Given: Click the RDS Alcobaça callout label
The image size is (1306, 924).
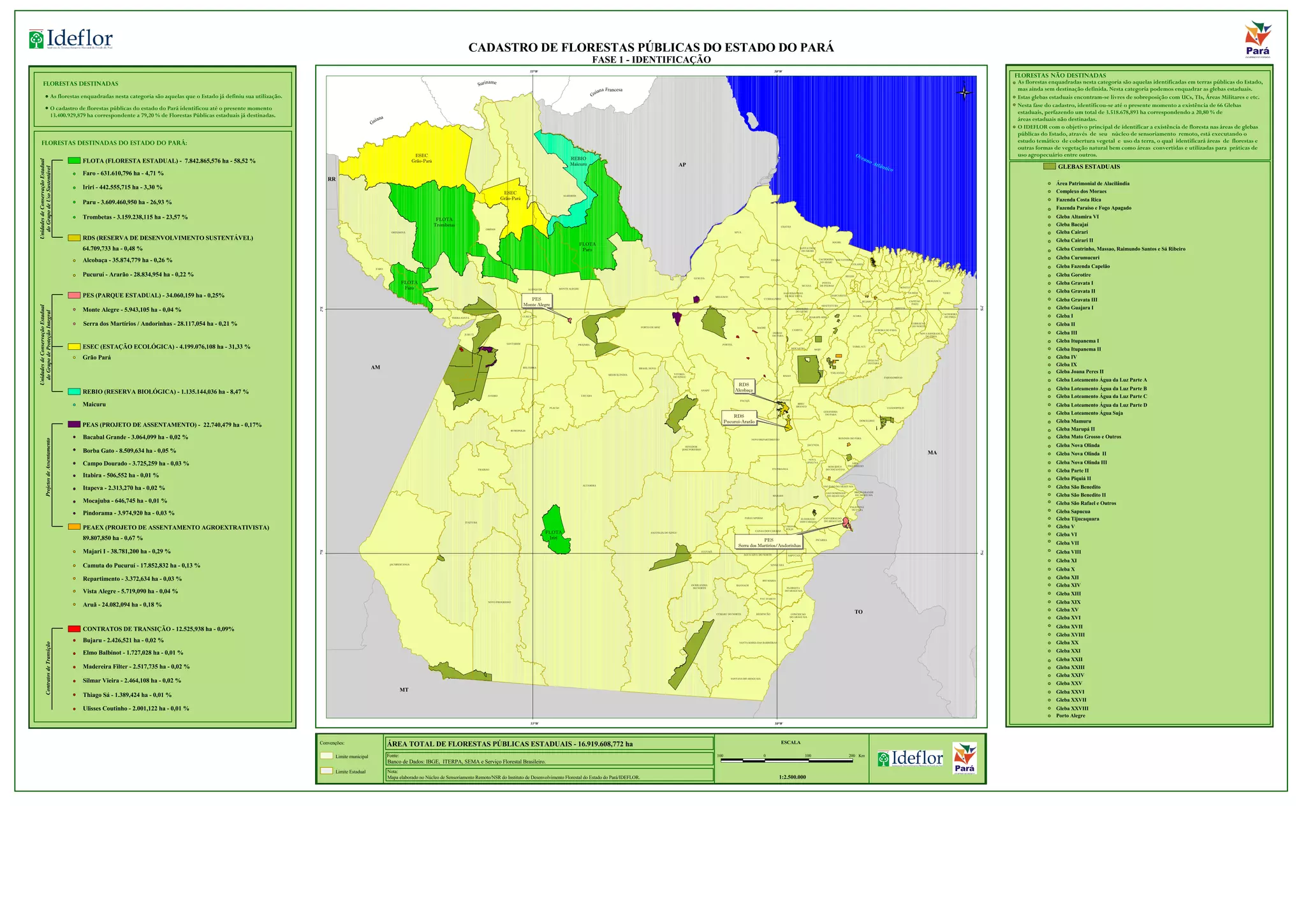Looking at the screenshot, I should [x=744, y=387].
